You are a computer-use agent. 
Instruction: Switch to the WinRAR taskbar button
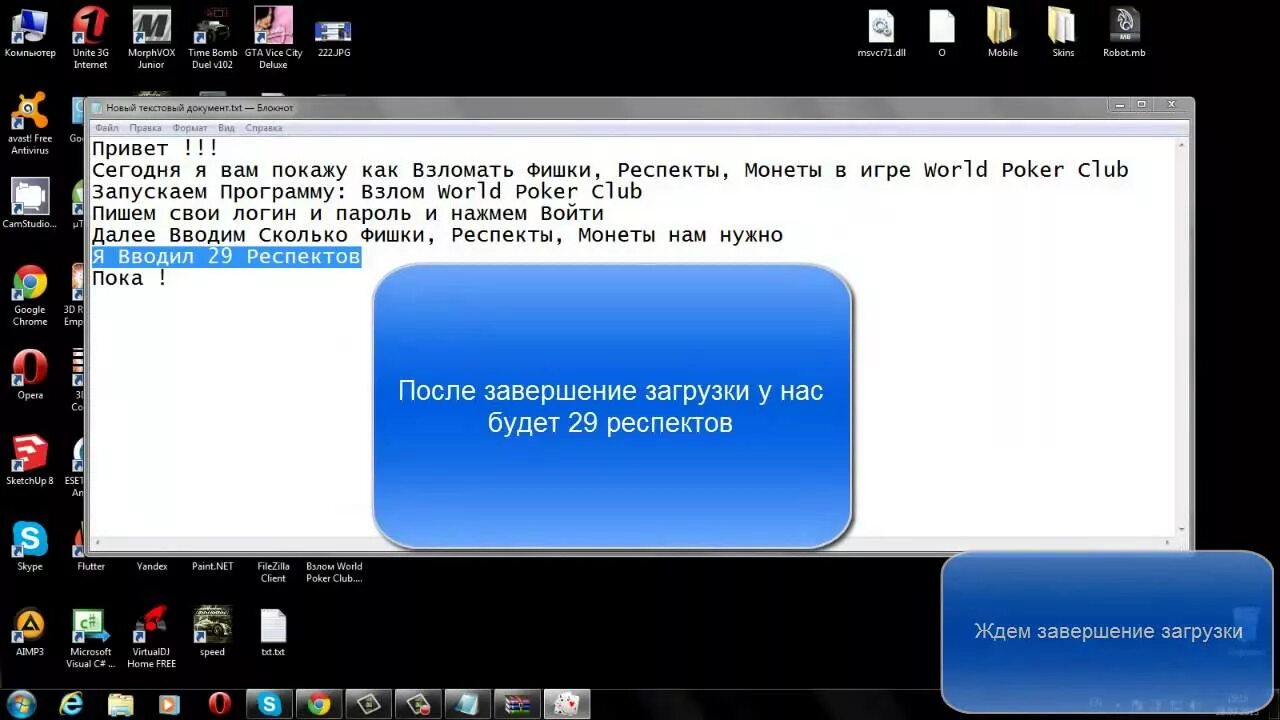click(517, 704)
